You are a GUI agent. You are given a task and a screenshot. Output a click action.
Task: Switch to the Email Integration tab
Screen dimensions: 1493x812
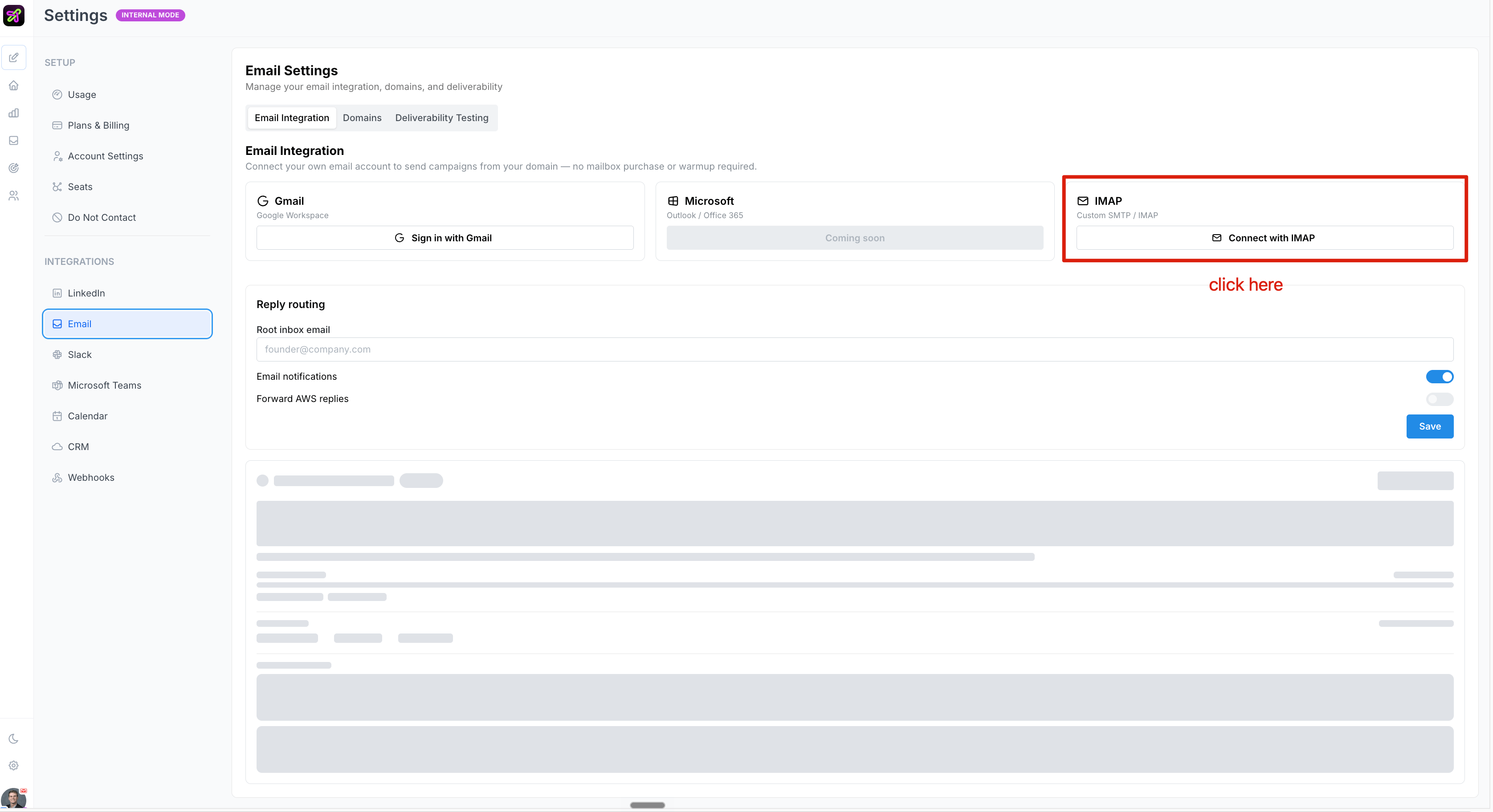coord(292,118)
